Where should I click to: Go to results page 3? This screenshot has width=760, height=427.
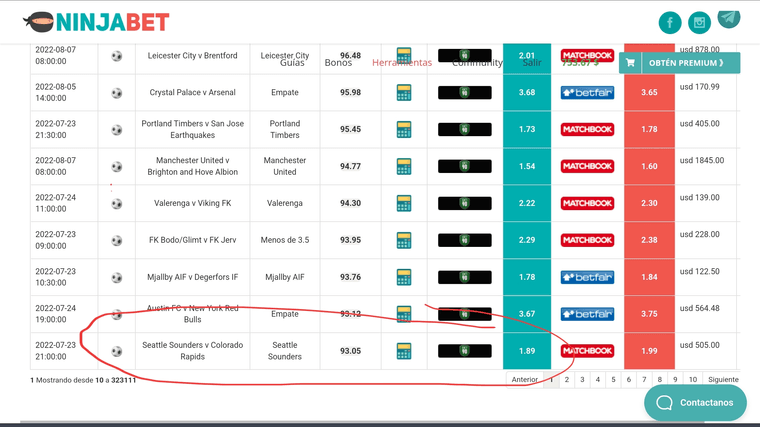click(582, 380)
